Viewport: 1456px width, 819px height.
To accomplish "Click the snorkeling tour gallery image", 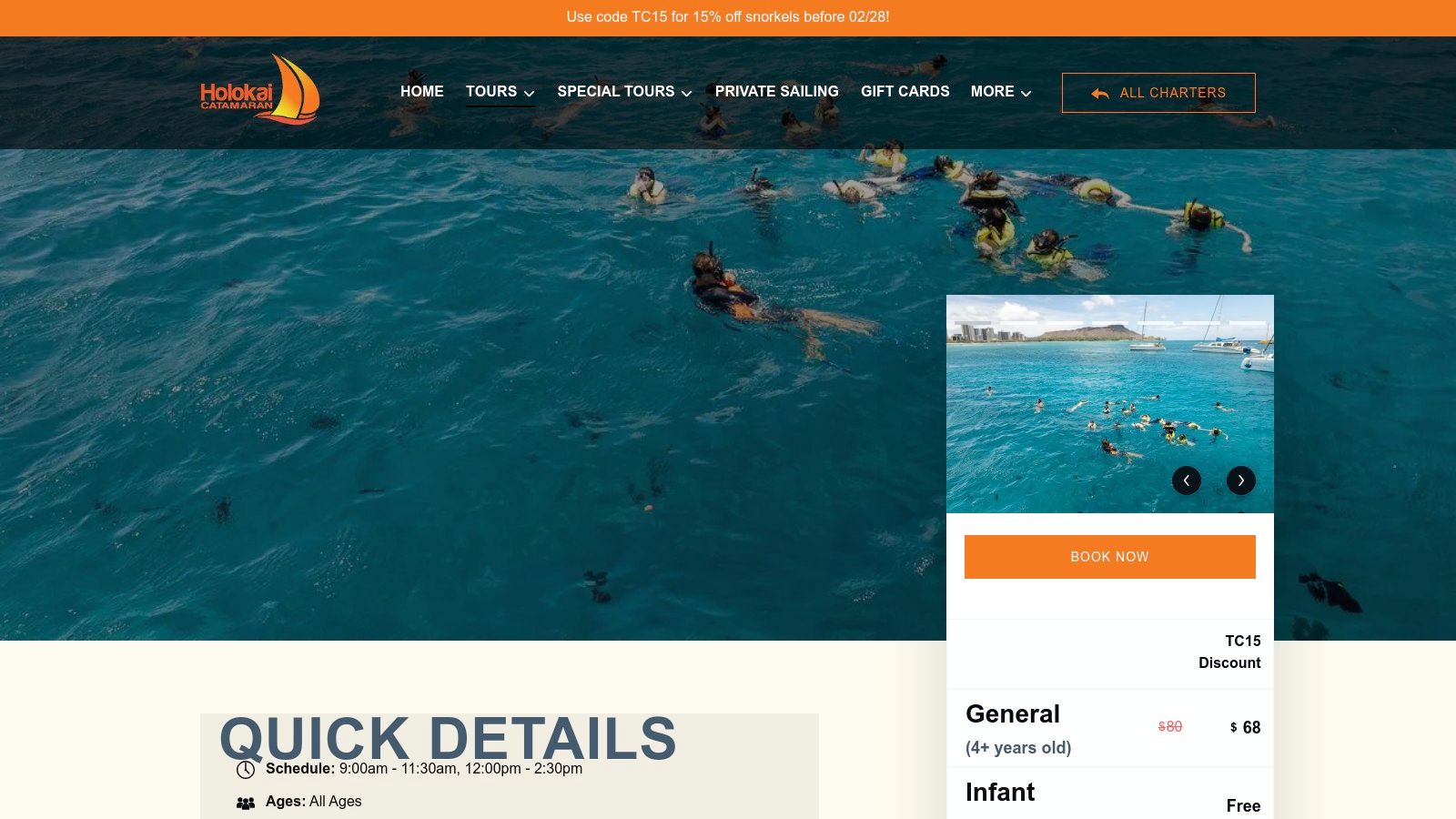I will click(1110, 404).
